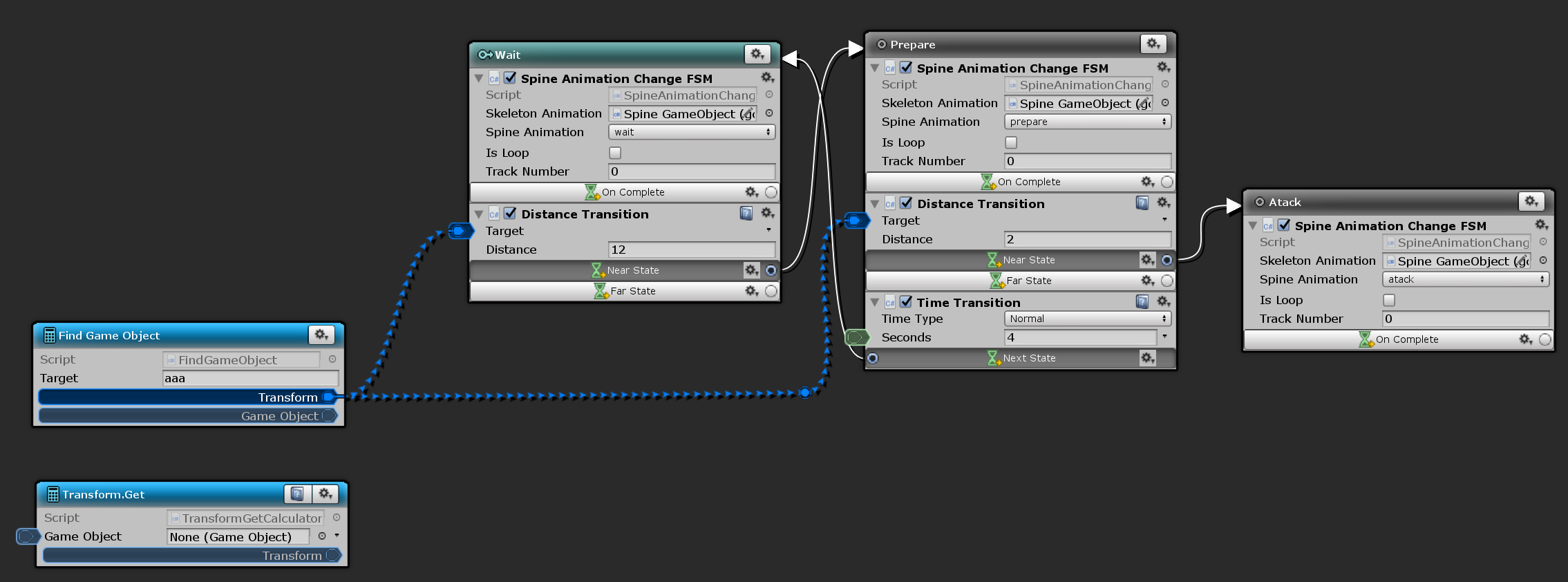The width and height of the screenshot is (1568, 582).
Task: Open Spine Animation dropdown showing 'wait'
Action: (691, 132)
